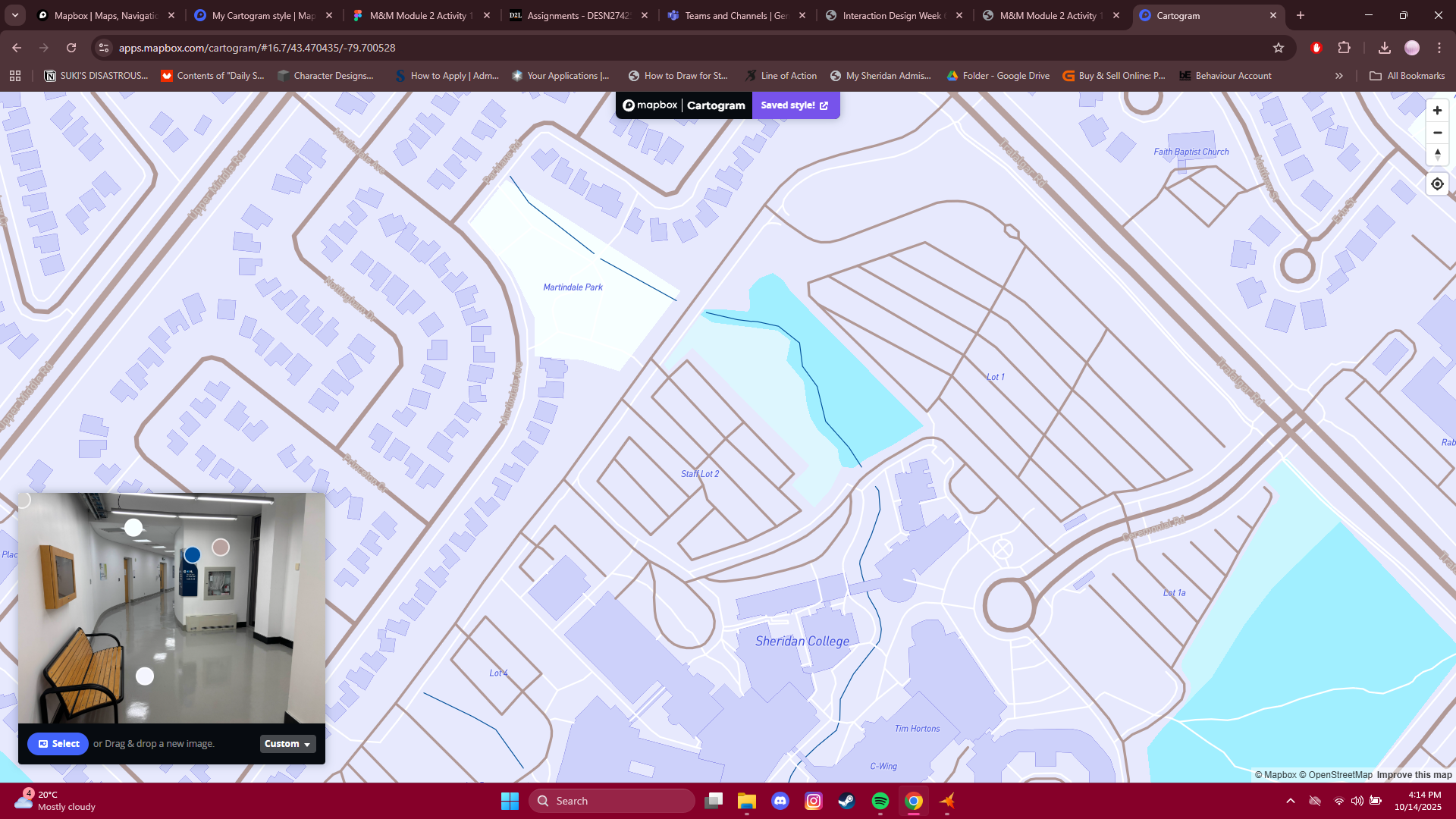The image size is (1456, 819).
Task: Open the tab search dropdown arrow
Action: 15,15
